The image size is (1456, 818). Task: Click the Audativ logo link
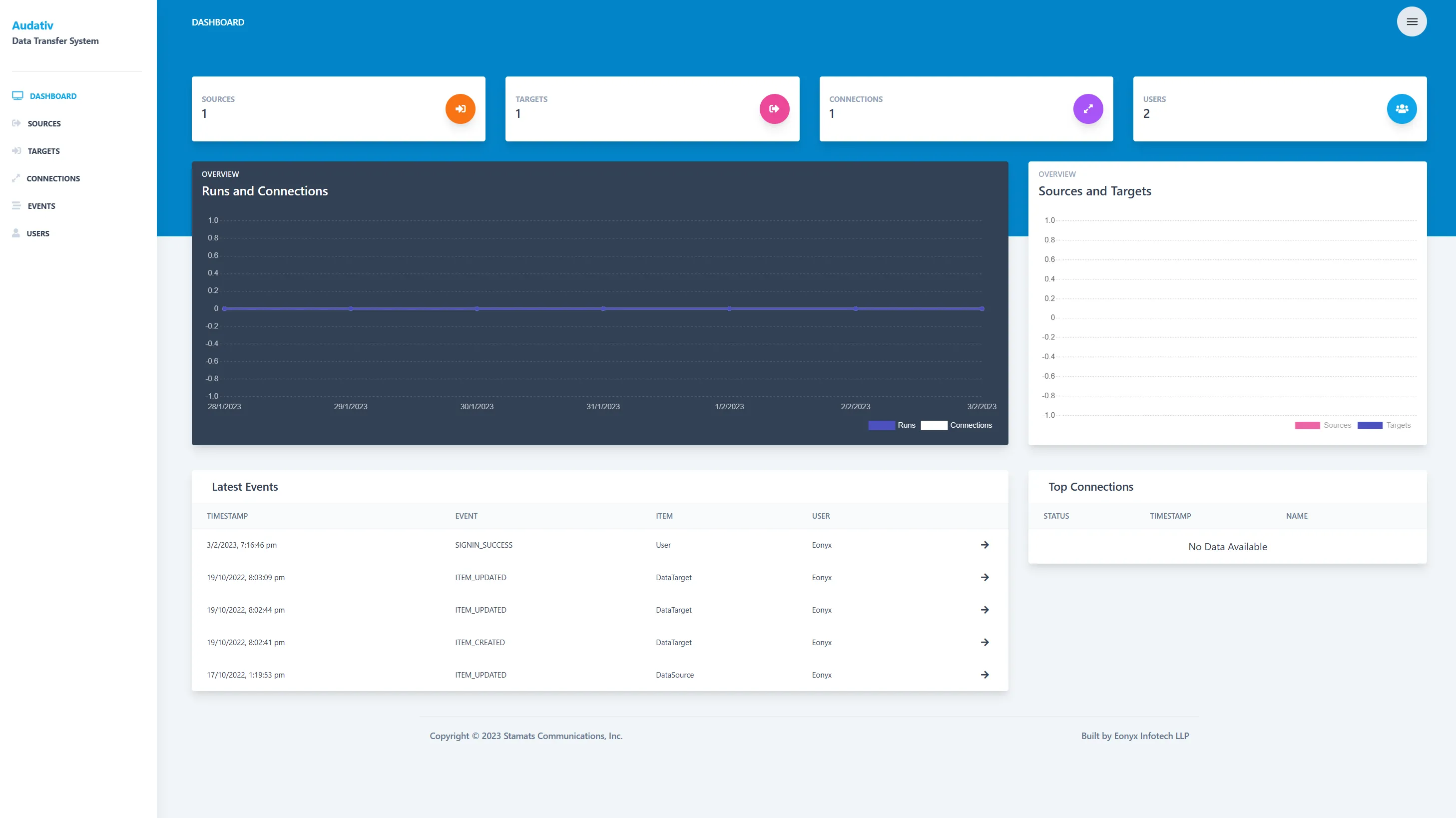pyautogui.click(x=32, y=25)
